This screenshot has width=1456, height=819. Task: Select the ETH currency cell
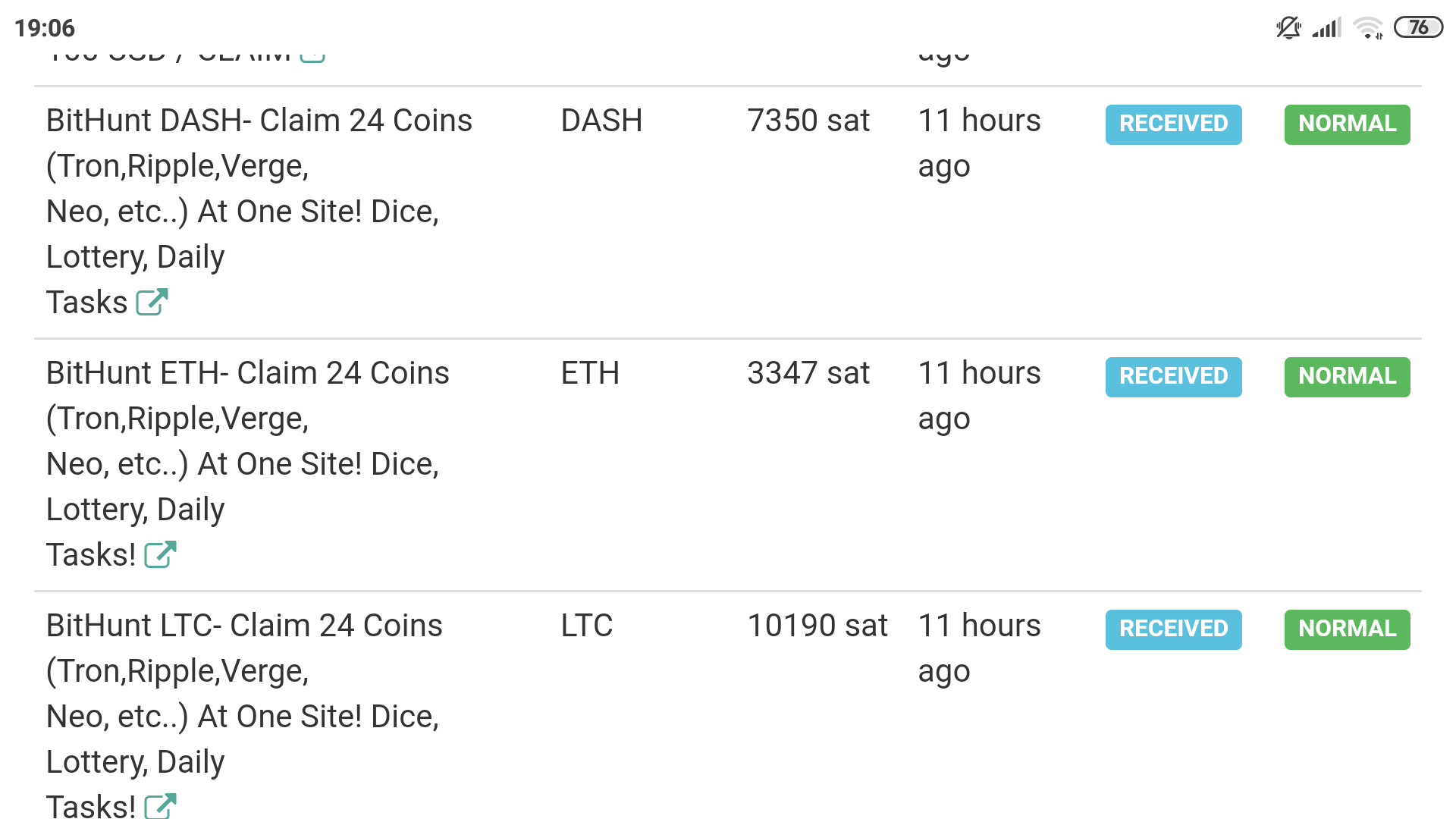(590, 374)
